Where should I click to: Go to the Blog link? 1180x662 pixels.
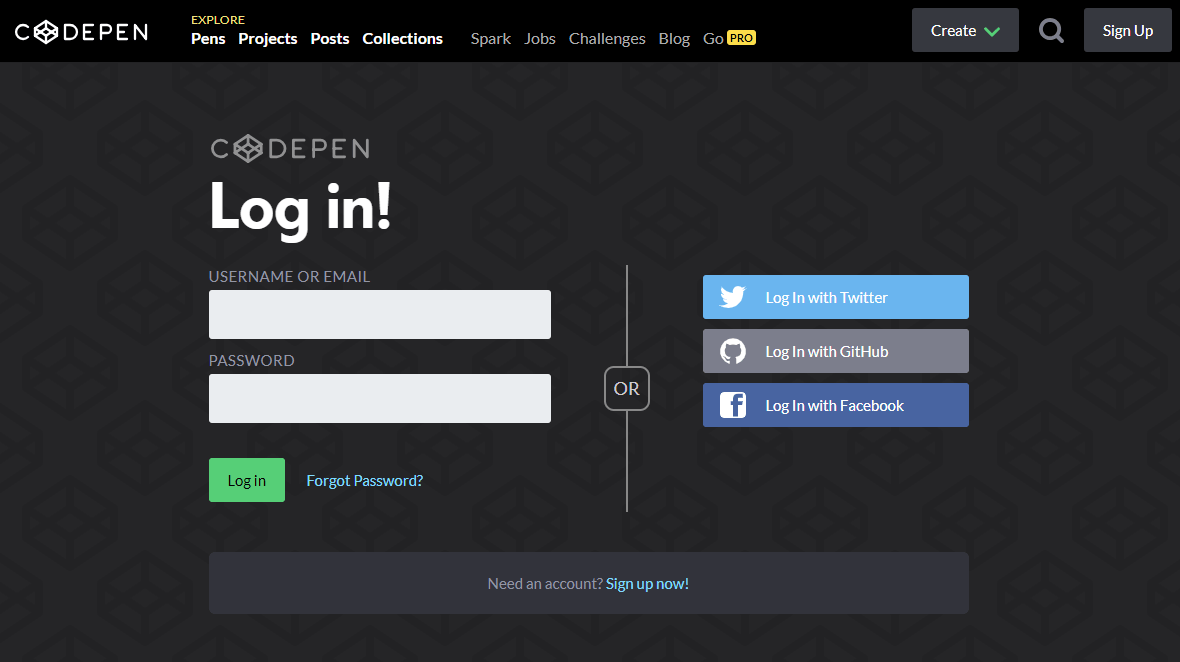pos(674,38)
